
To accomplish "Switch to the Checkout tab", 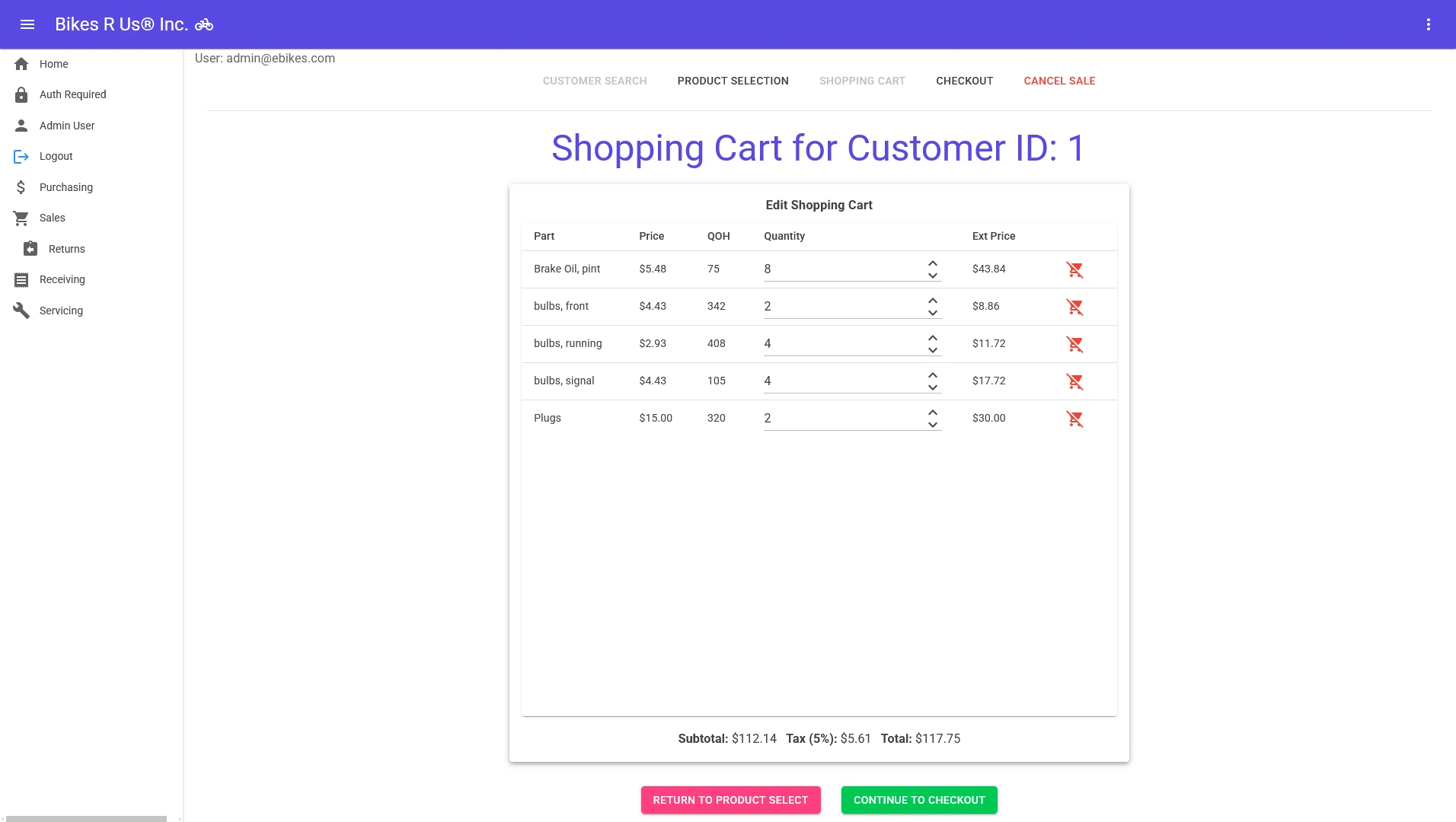I will 964,81.
